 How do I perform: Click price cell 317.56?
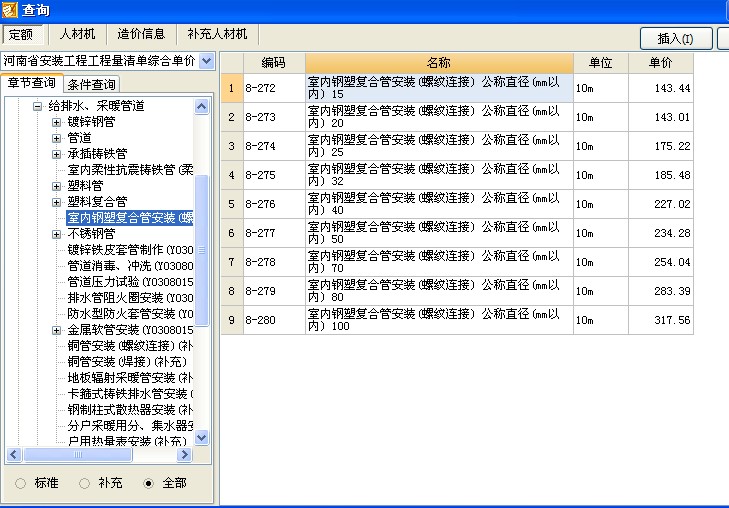point(661,320)
